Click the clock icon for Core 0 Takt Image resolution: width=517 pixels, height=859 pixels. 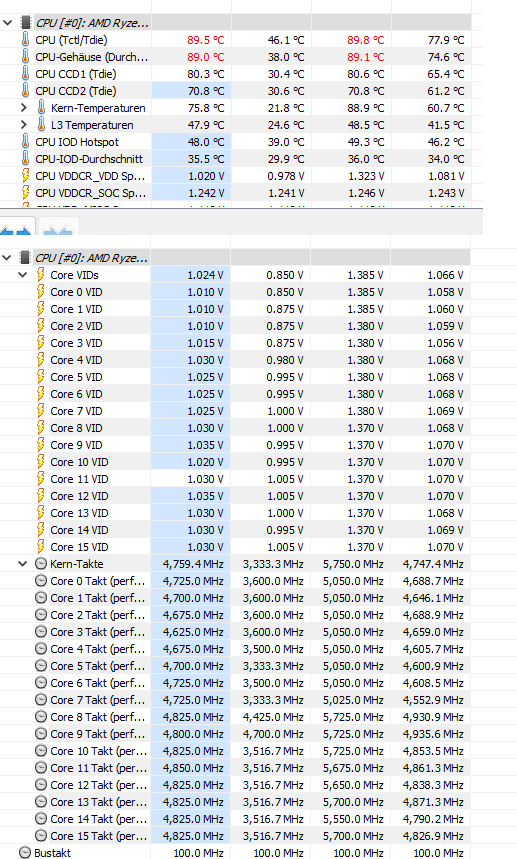(41, 580)
